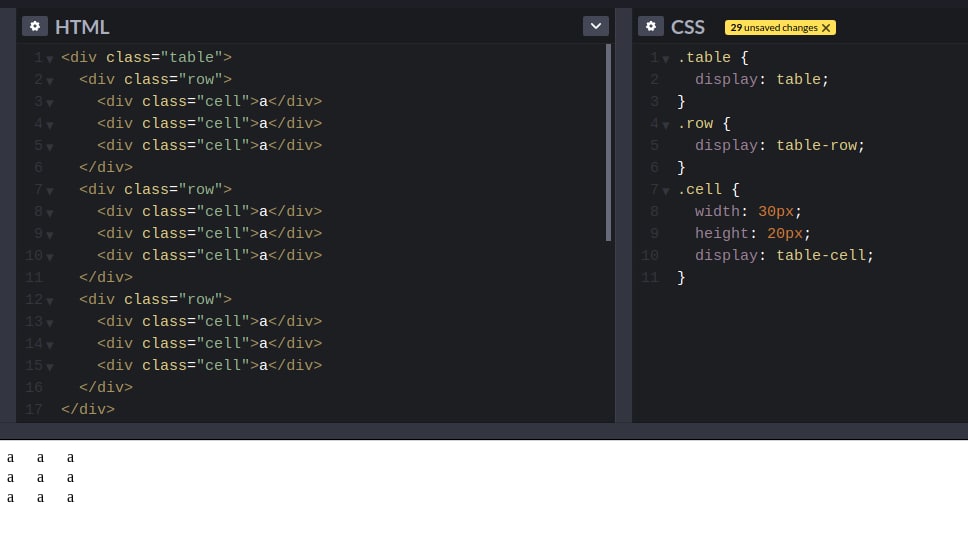Viewport: 968px width, 545px height.
Task: Click HTML line number 17 in gutter
Action: [x=34, y=409]
